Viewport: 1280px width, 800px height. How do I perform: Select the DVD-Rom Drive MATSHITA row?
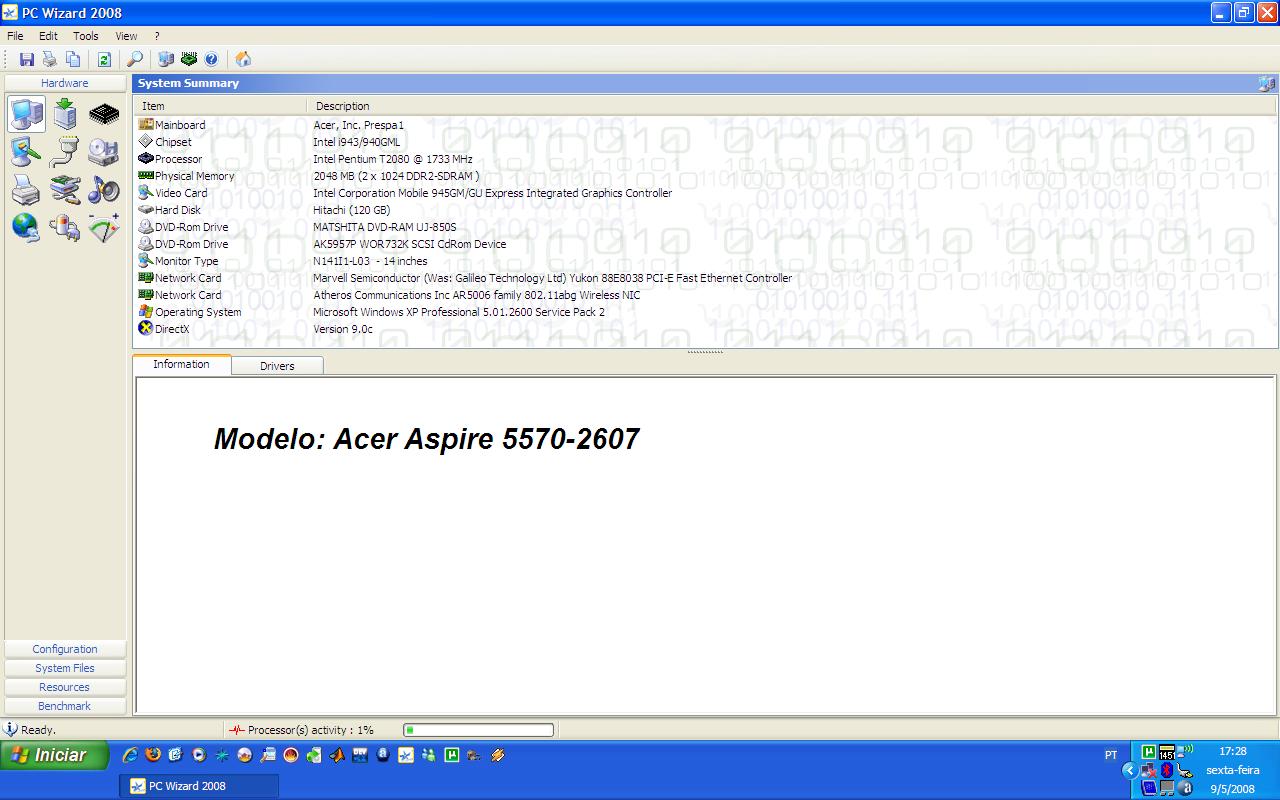pos(705,227)
